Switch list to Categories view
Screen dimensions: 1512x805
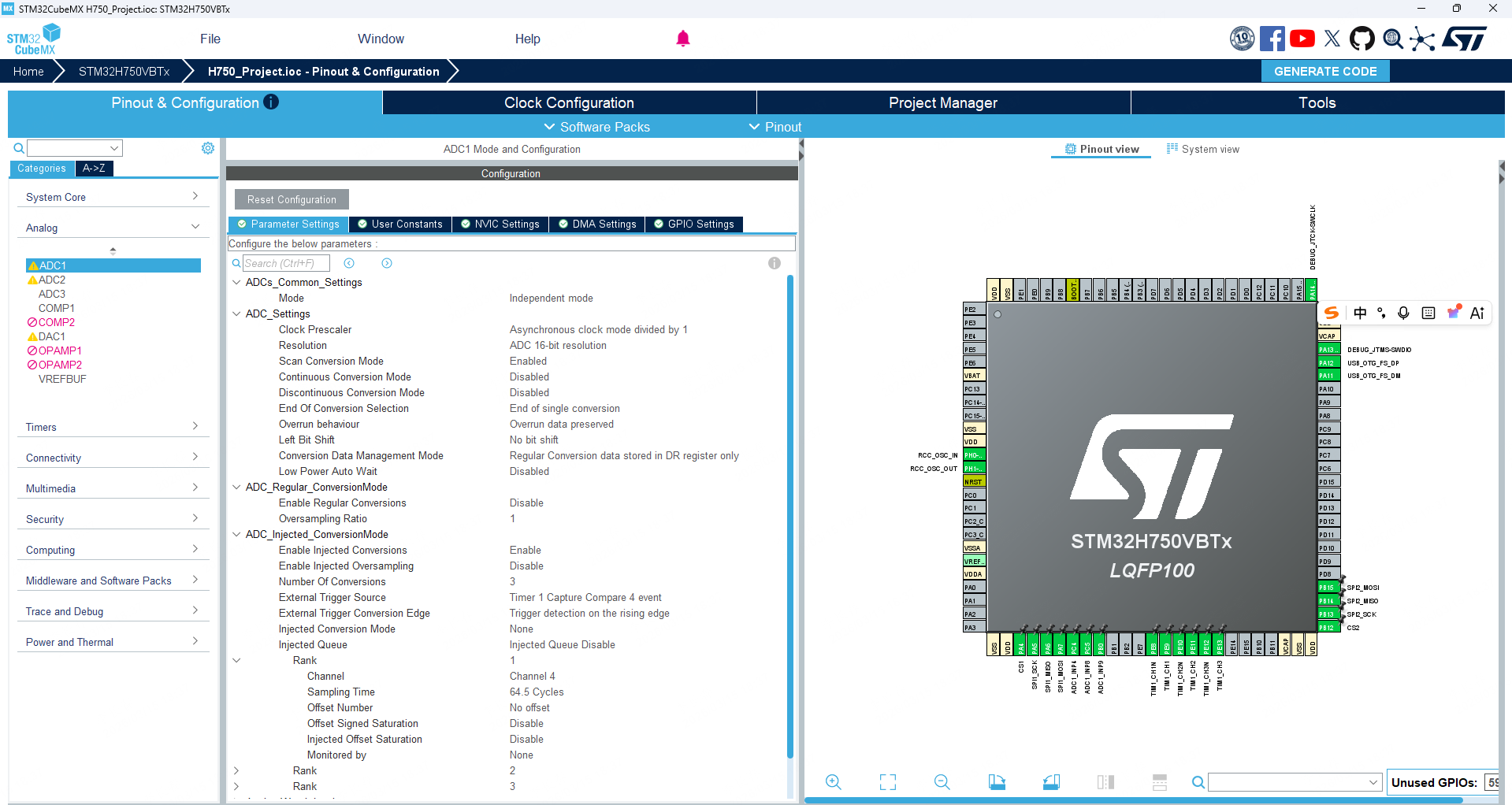42,169
